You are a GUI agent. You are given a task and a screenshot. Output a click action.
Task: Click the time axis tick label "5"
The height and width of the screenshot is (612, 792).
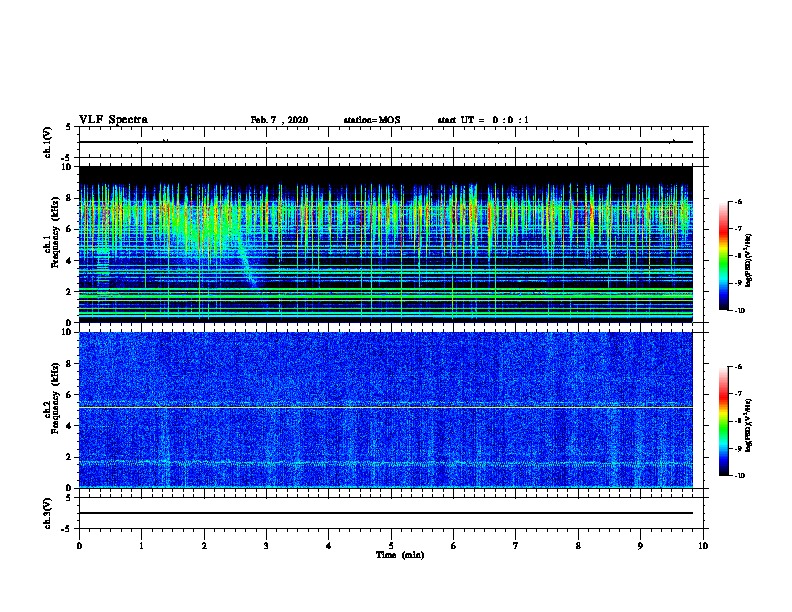(391, 546)
